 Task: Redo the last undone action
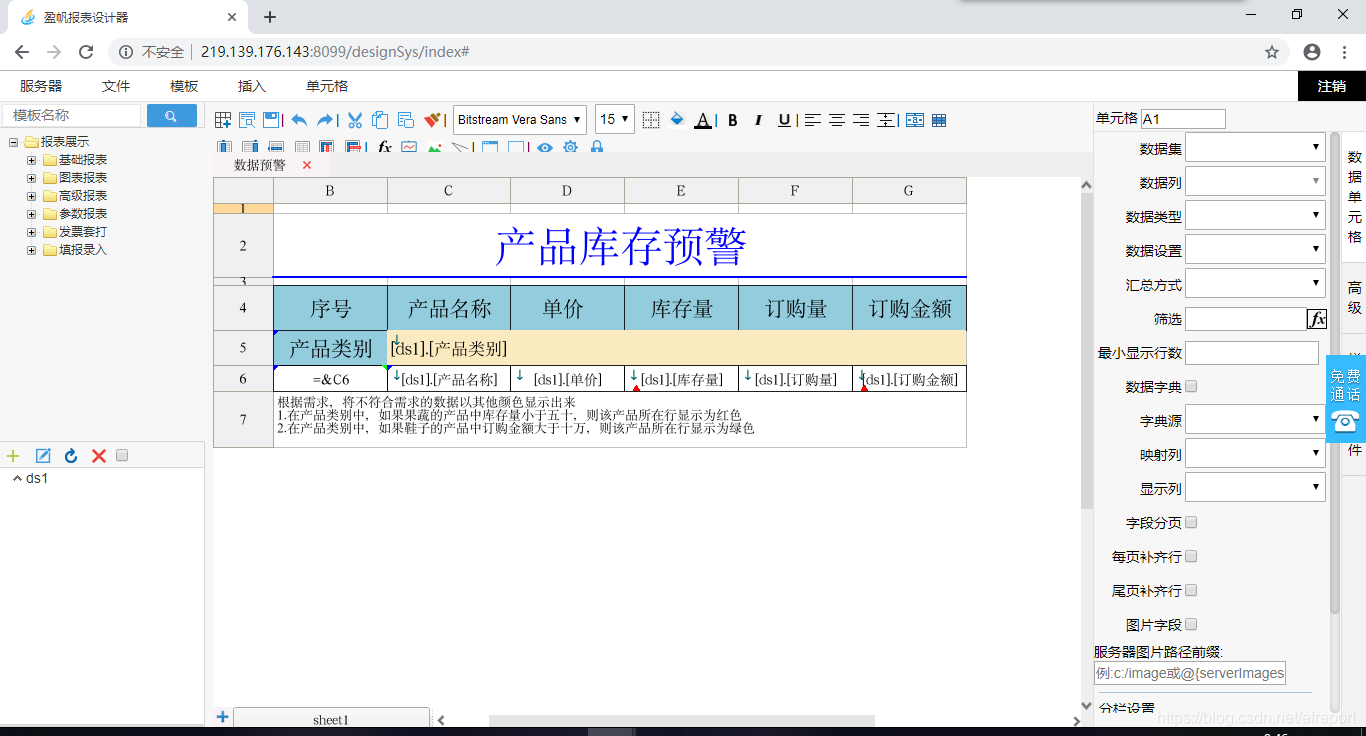[x=325, y=120]
